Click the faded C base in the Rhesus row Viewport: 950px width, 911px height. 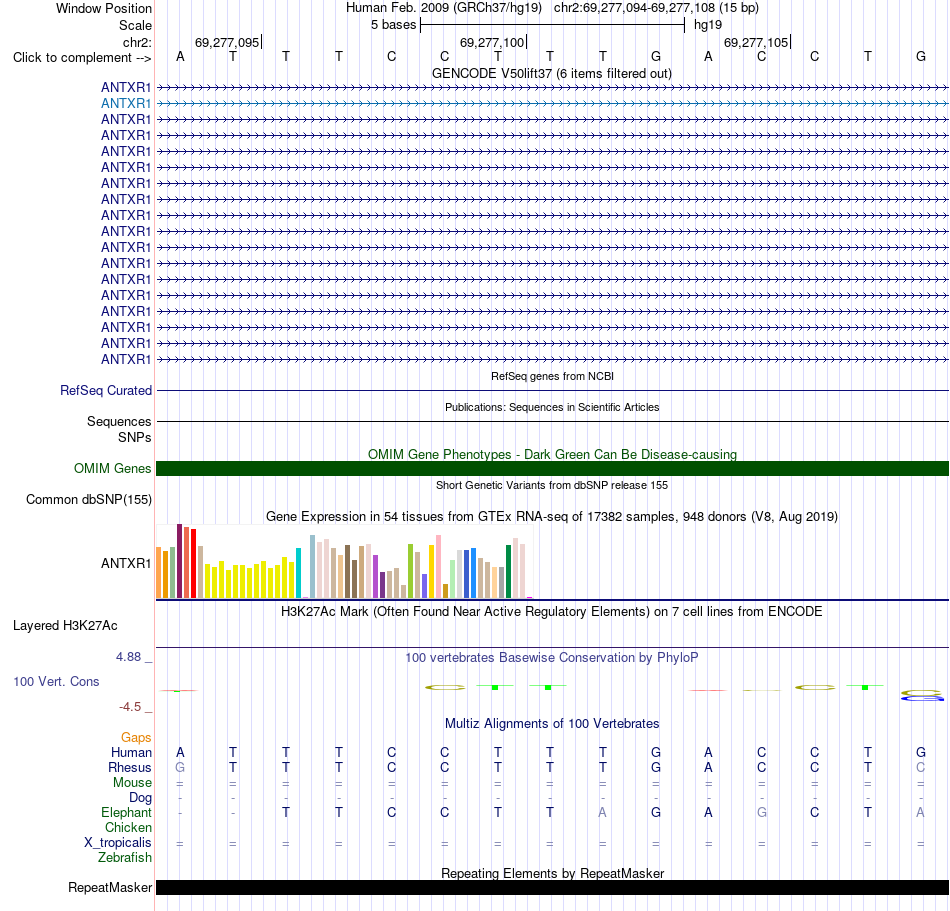point(920,767)
